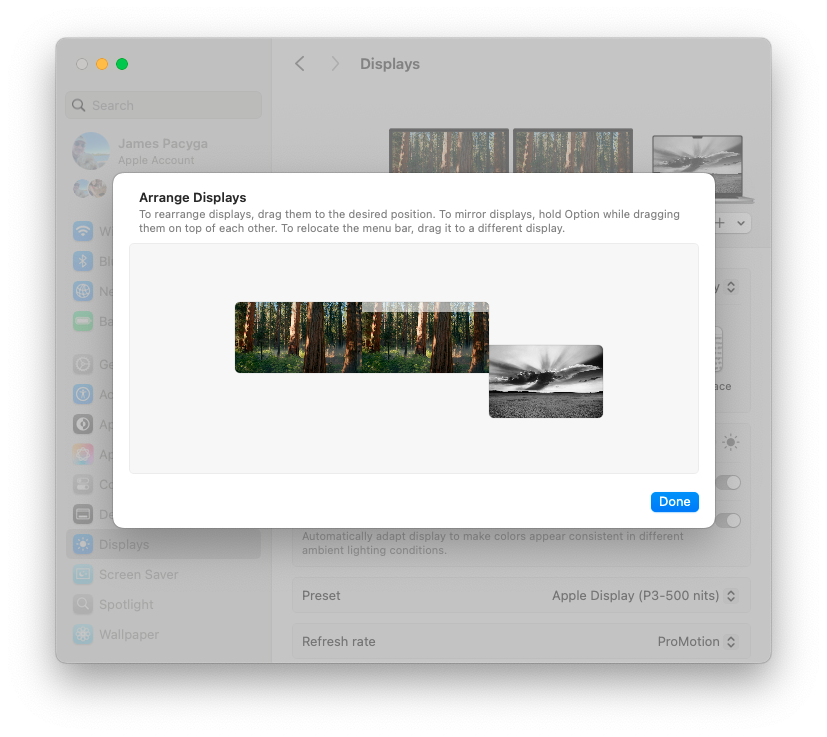
Task: Open the Family avatars item under the account
Action: point(90,188)
